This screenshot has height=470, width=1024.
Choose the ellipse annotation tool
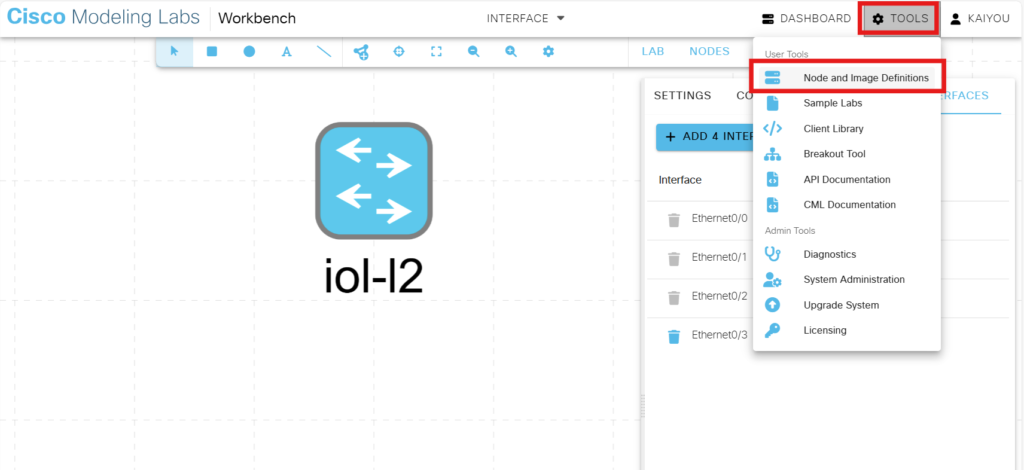(x=249, y=52)
